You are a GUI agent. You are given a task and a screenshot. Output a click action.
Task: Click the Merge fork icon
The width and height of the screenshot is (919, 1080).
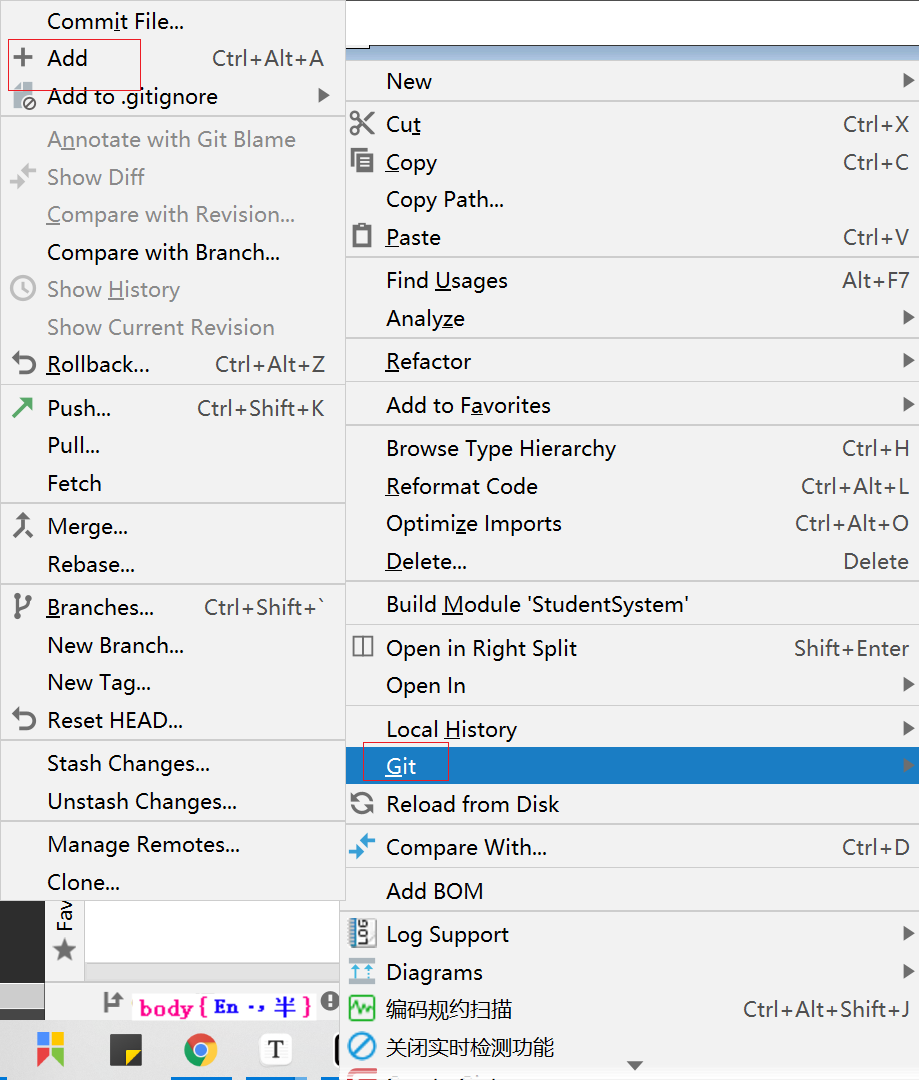pos(22,526)
